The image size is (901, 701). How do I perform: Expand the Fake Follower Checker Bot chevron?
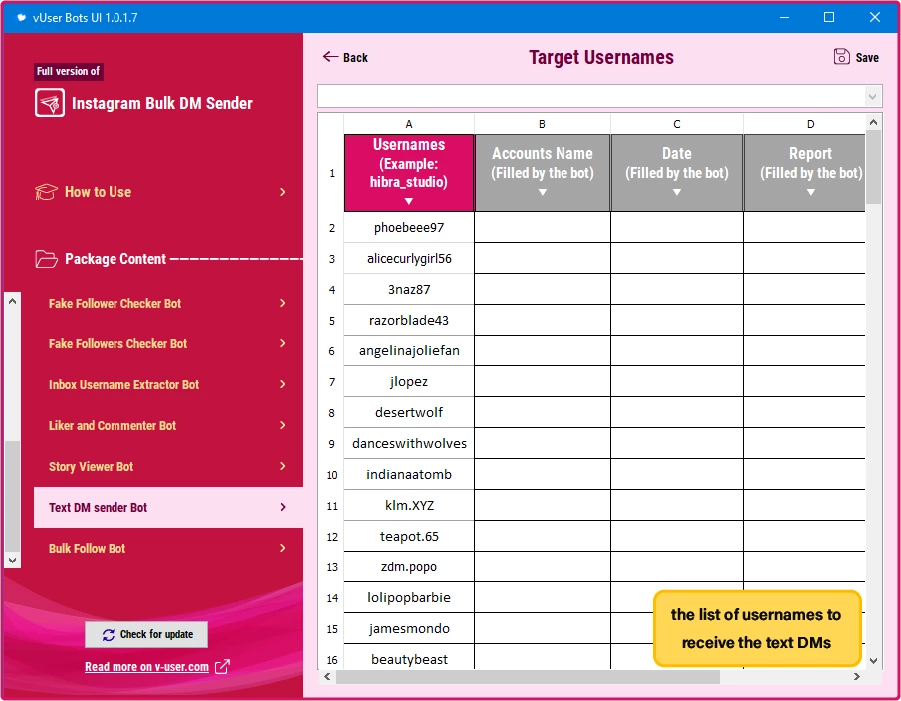(x=283, y=303)
